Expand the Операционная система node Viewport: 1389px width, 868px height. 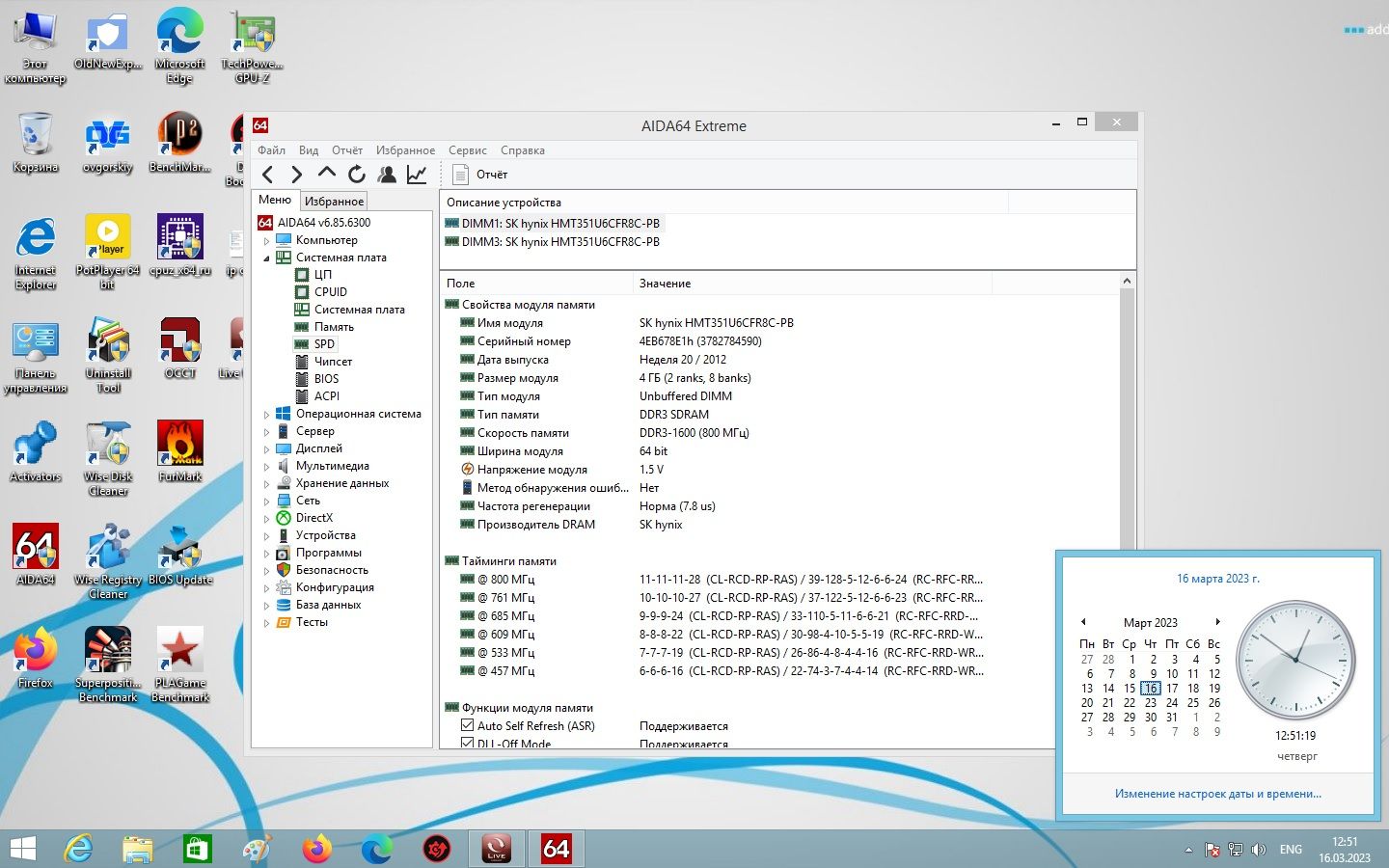point(267,415)
